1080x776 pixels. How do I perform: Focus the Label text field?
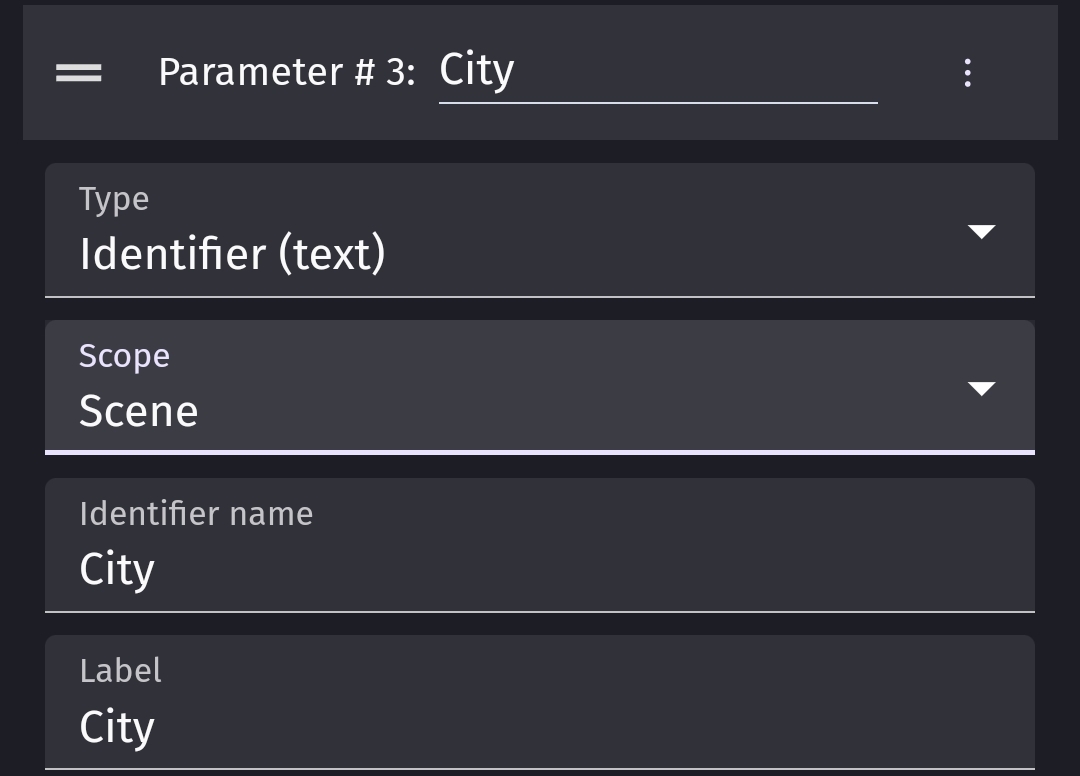coord(540,702)
